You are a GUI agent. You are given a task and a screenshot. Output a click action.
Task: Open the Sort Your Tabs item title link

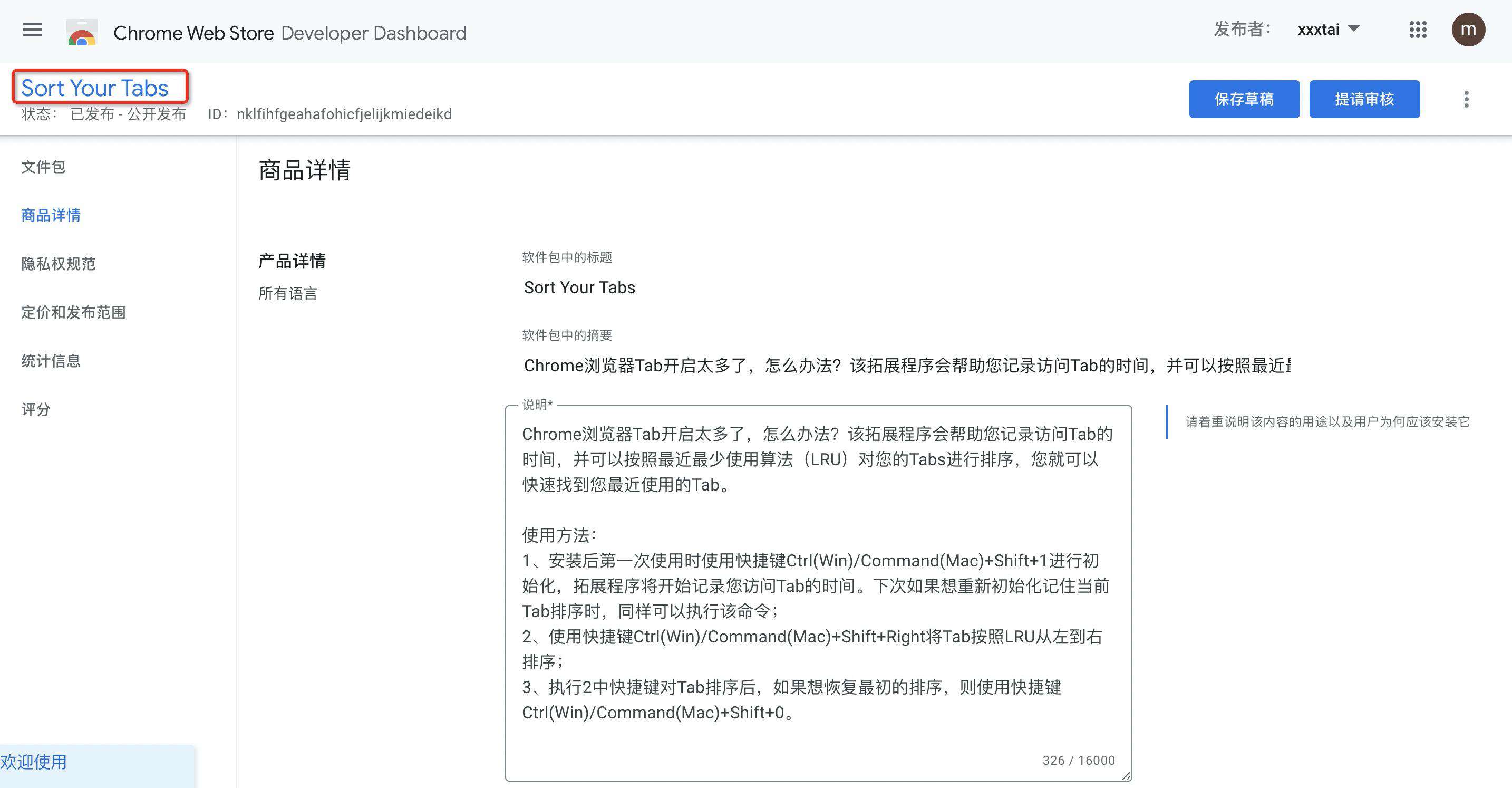point(95,88)
